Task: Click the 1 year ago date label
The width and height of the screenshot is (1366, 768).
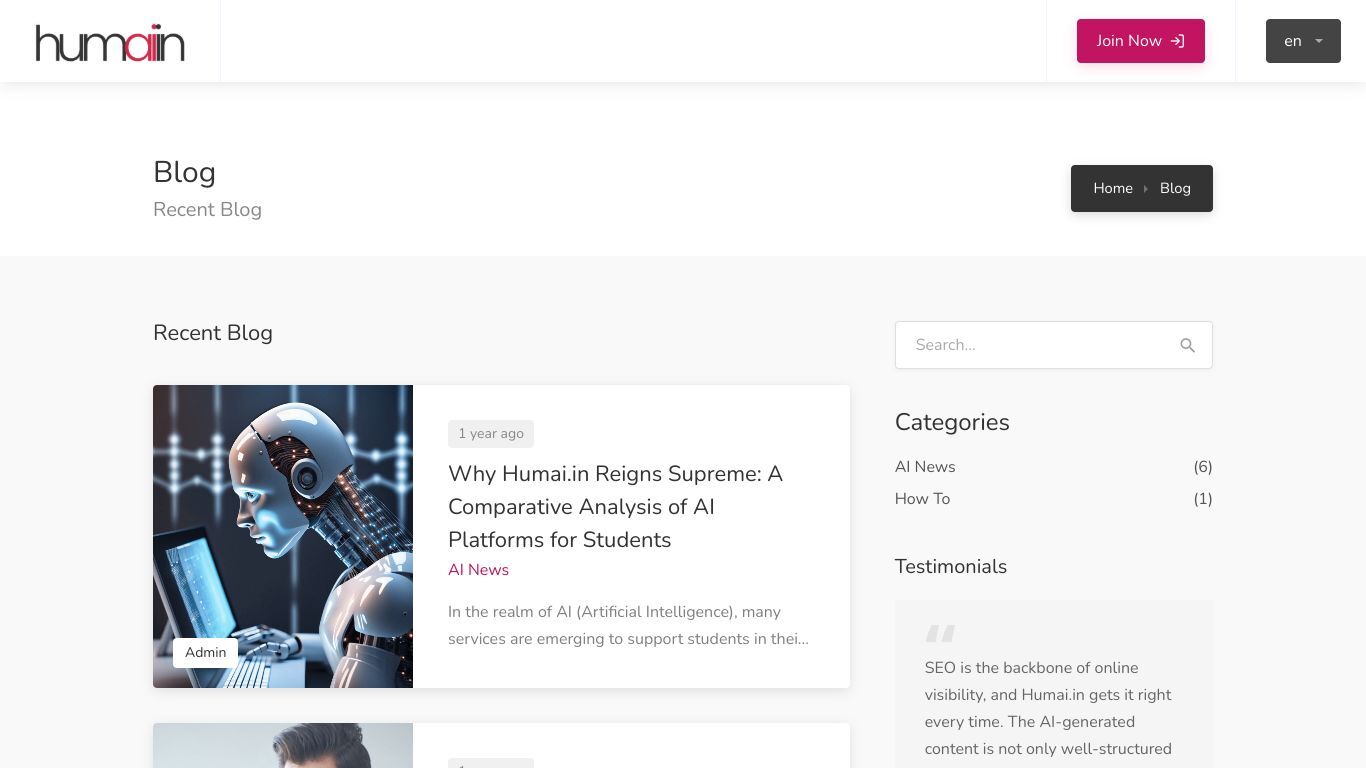Action: click(491, 433)
